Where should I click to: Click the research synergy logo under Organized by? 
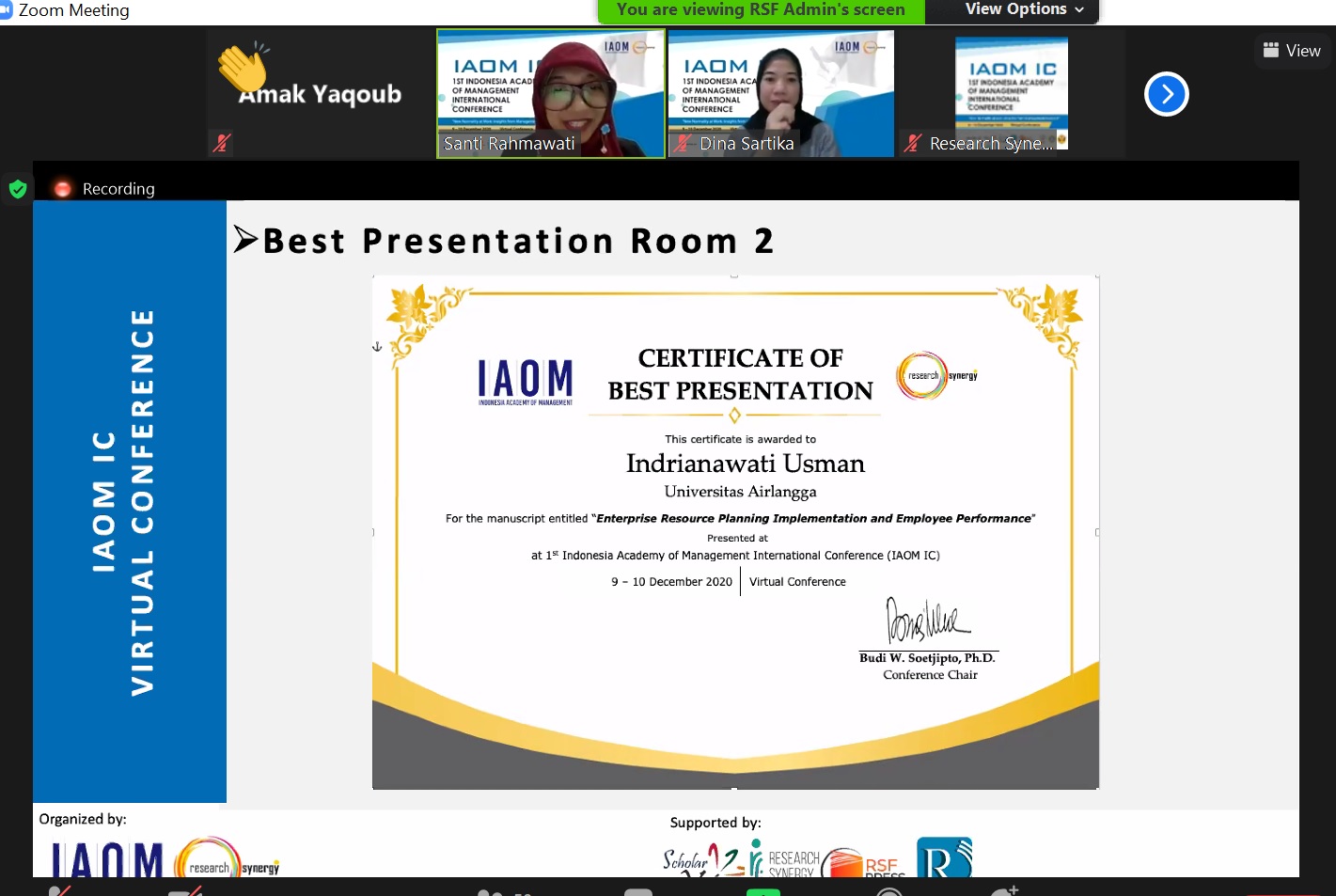pyautogui.click(x=228, y=857)
